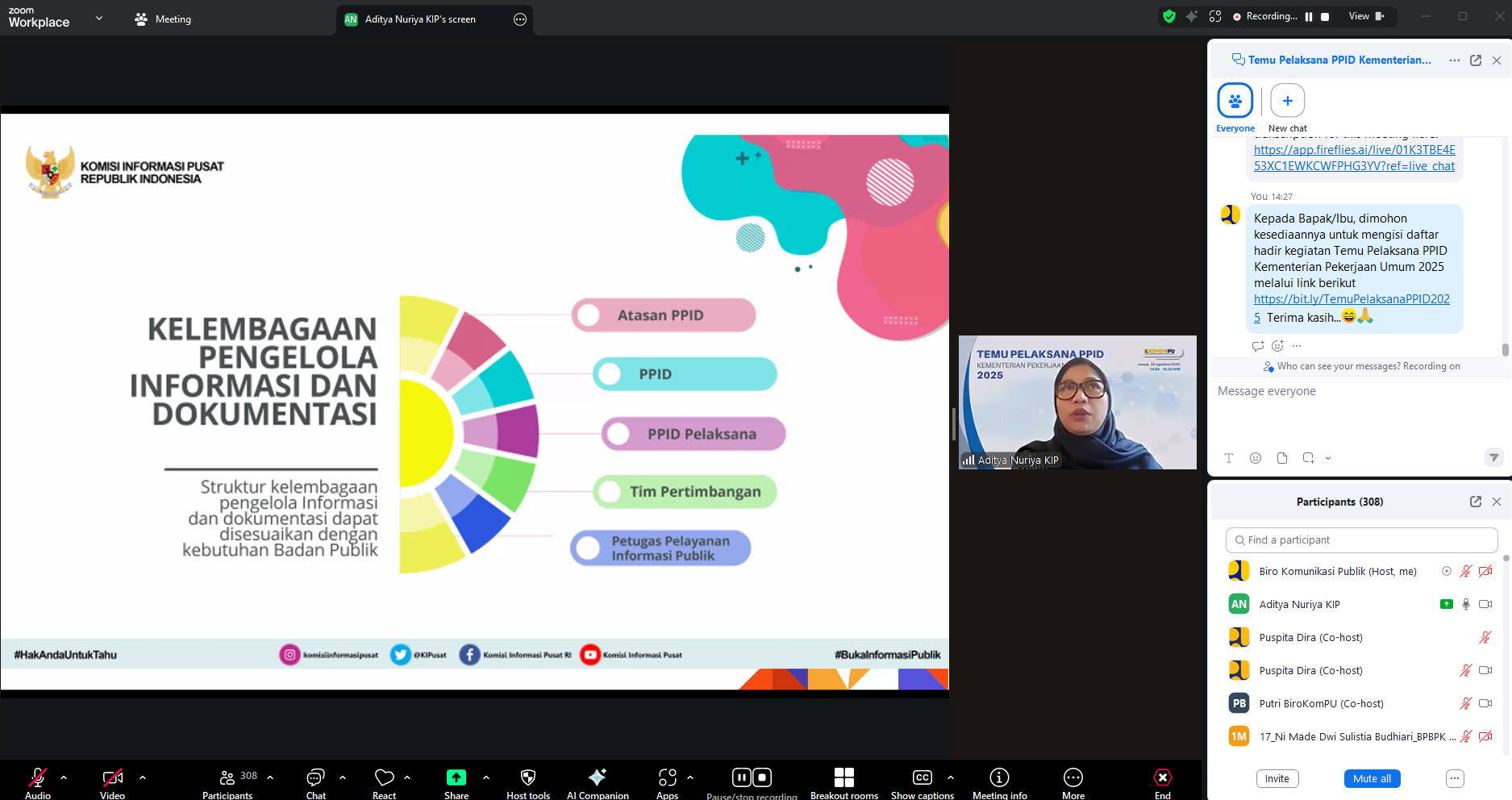Open text formatting icon in chat composer
This screenshot has width=1512, height=800.
1229,458
